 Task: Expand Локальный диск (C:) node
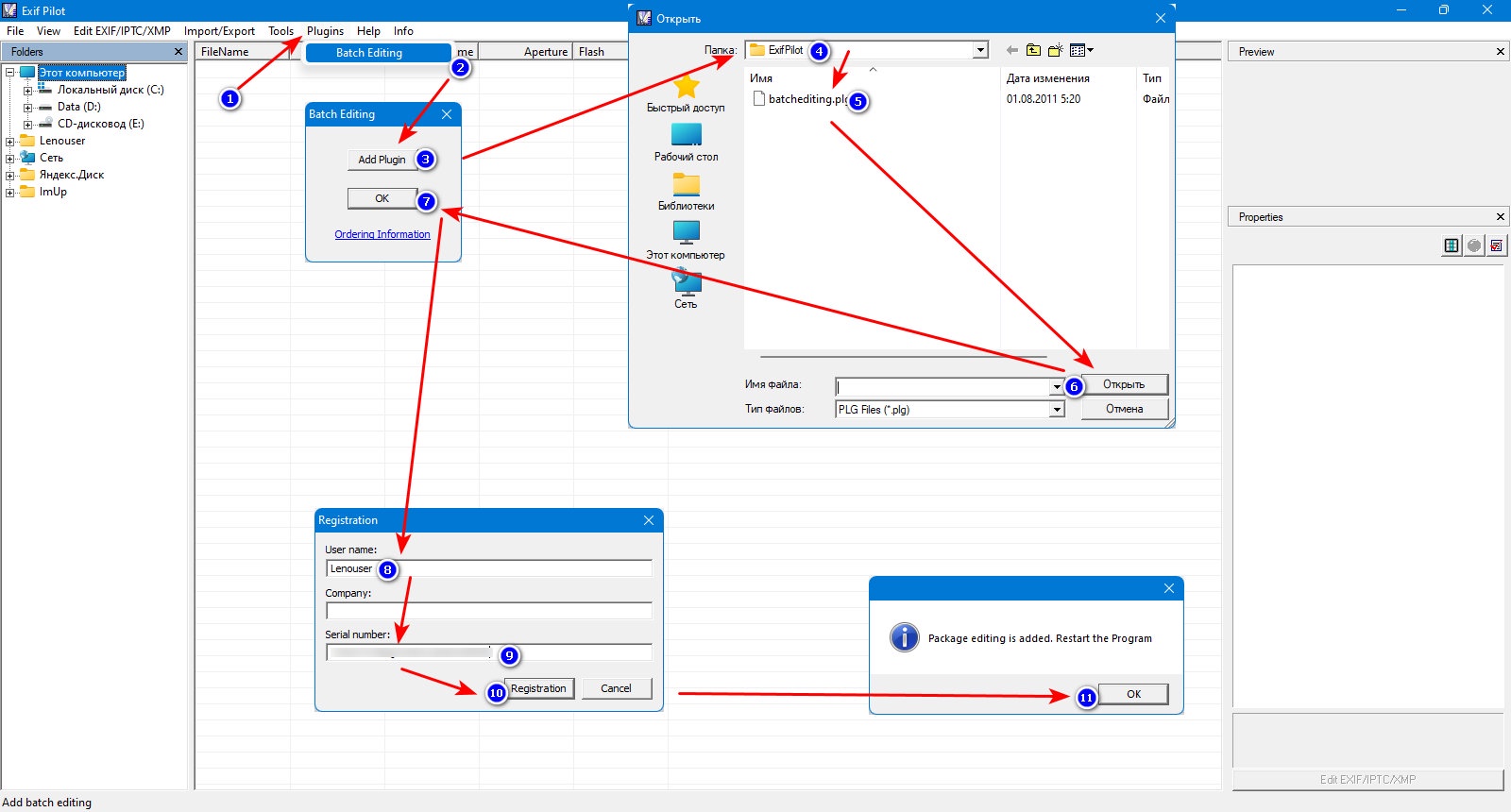click(27, 92)
